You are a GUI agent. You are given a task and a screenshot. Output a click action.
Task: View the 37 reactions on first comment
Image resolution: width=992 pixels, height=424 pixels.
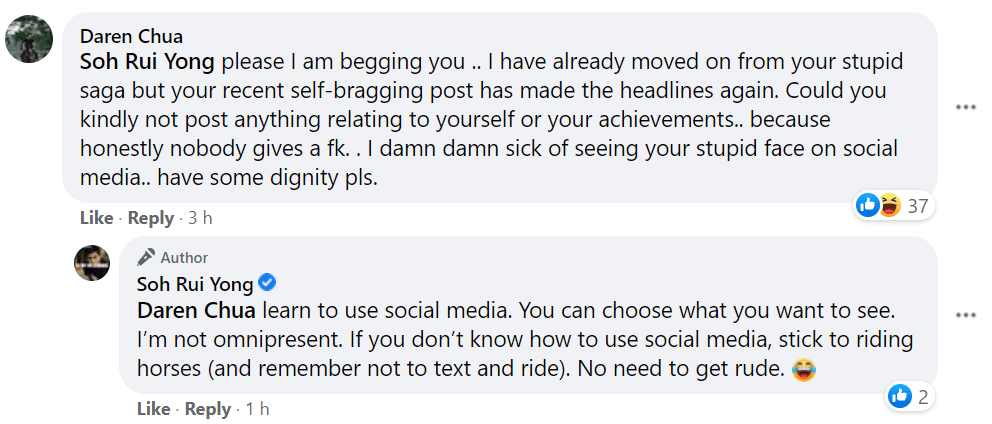click(x=917, y=206)
